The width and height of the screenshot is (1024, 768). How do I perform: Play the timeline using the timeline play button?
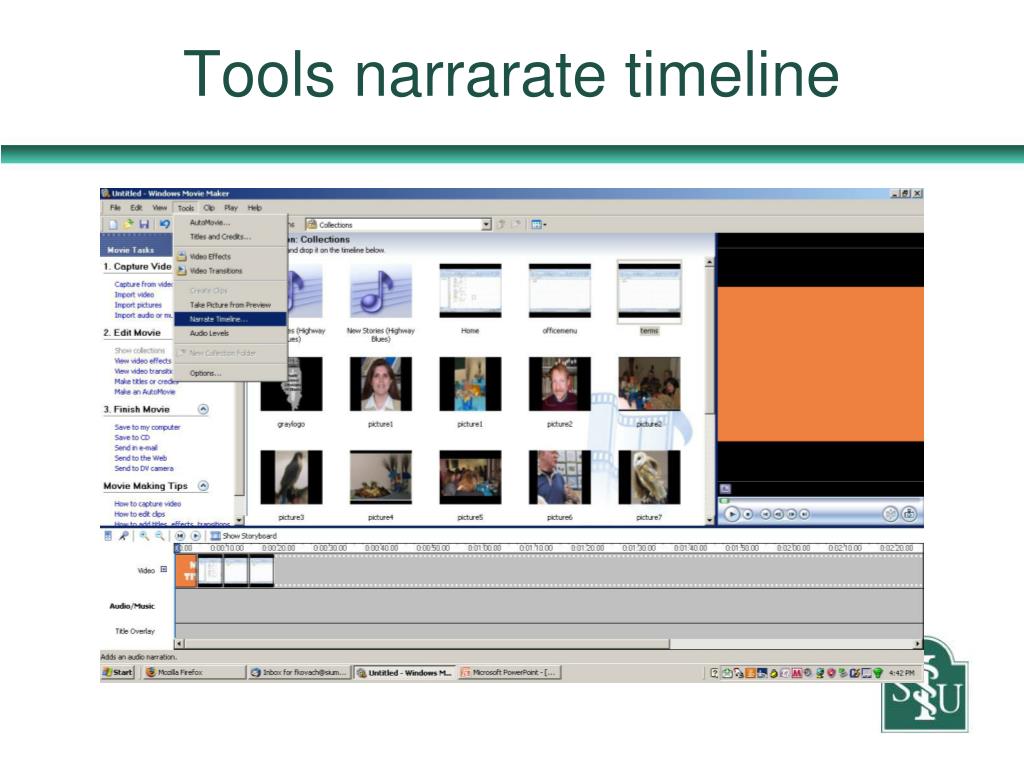coord(195,536)
